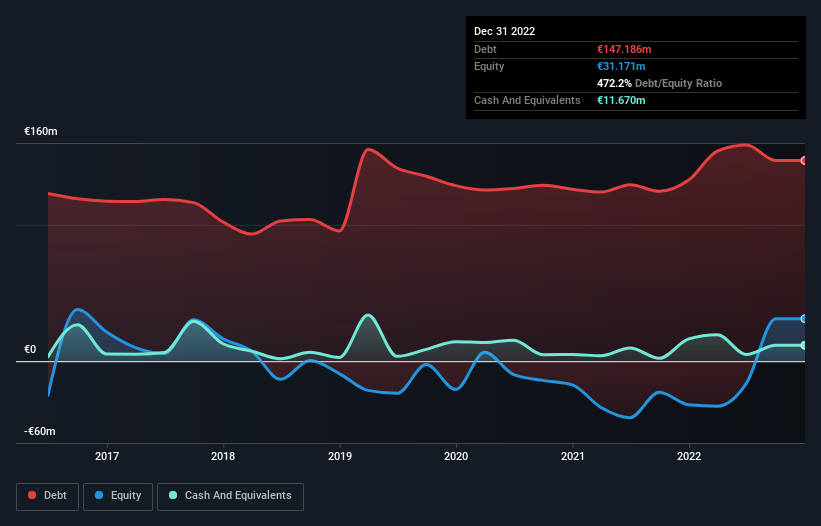Viewport: 821px width, 526px height.
Task: Click the 472.2% Debt/Equity Ratio text
Action: 659,83
